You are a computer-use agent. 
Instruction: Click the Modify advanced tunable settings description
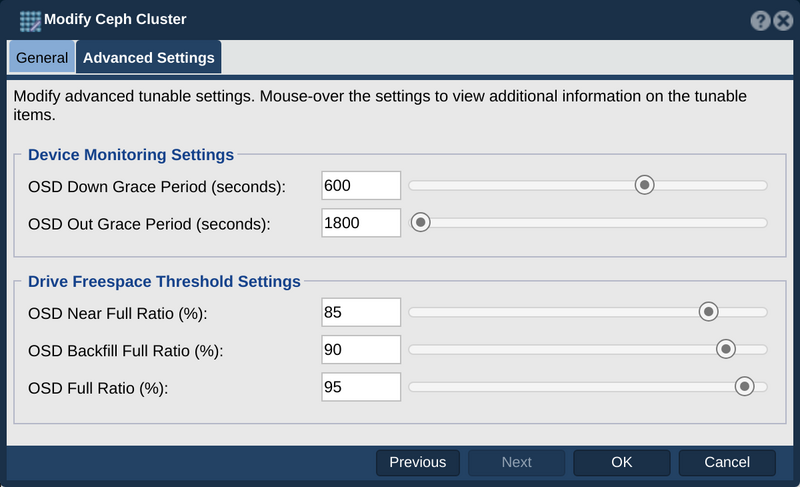click(x=380, y=105)
